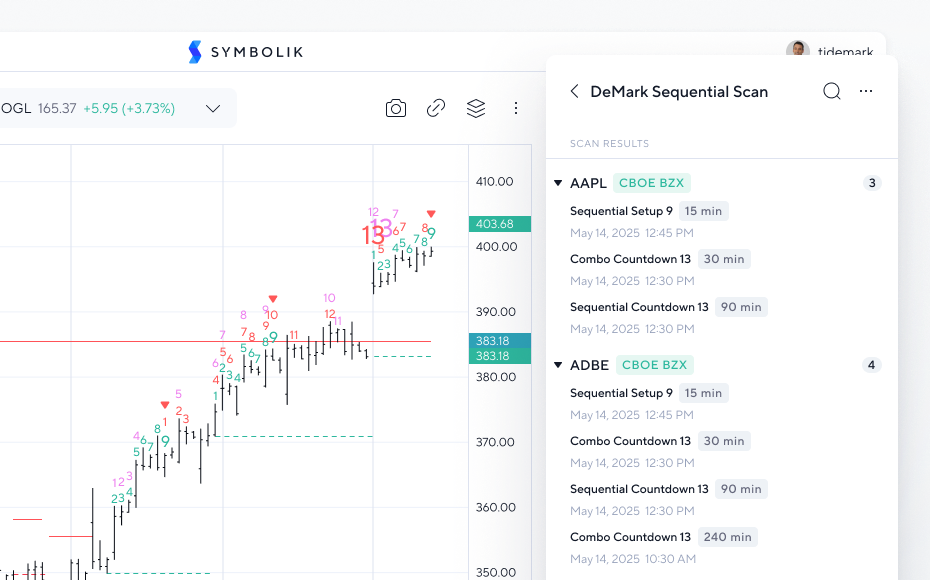Click the AAPL result count badge 3
Viewport: 930px width, 580px height.
[x=872, y=183]
